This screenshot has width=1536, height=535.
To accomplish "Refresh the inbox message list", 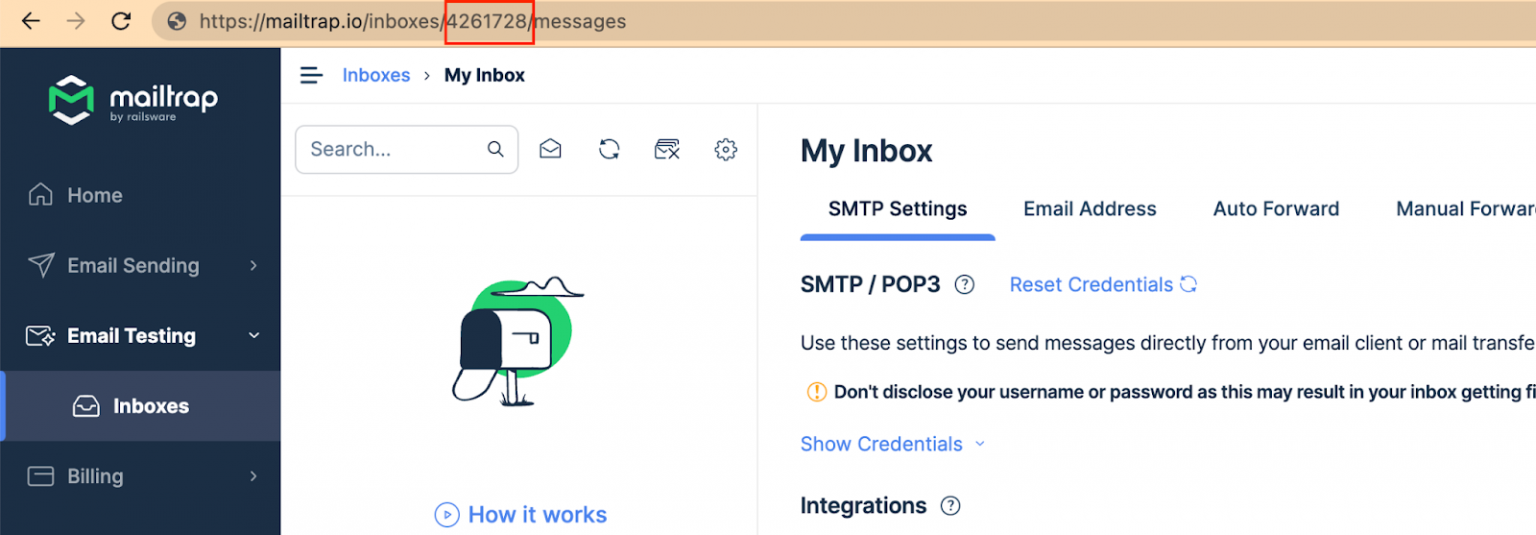I will click(x=609, y=149).
